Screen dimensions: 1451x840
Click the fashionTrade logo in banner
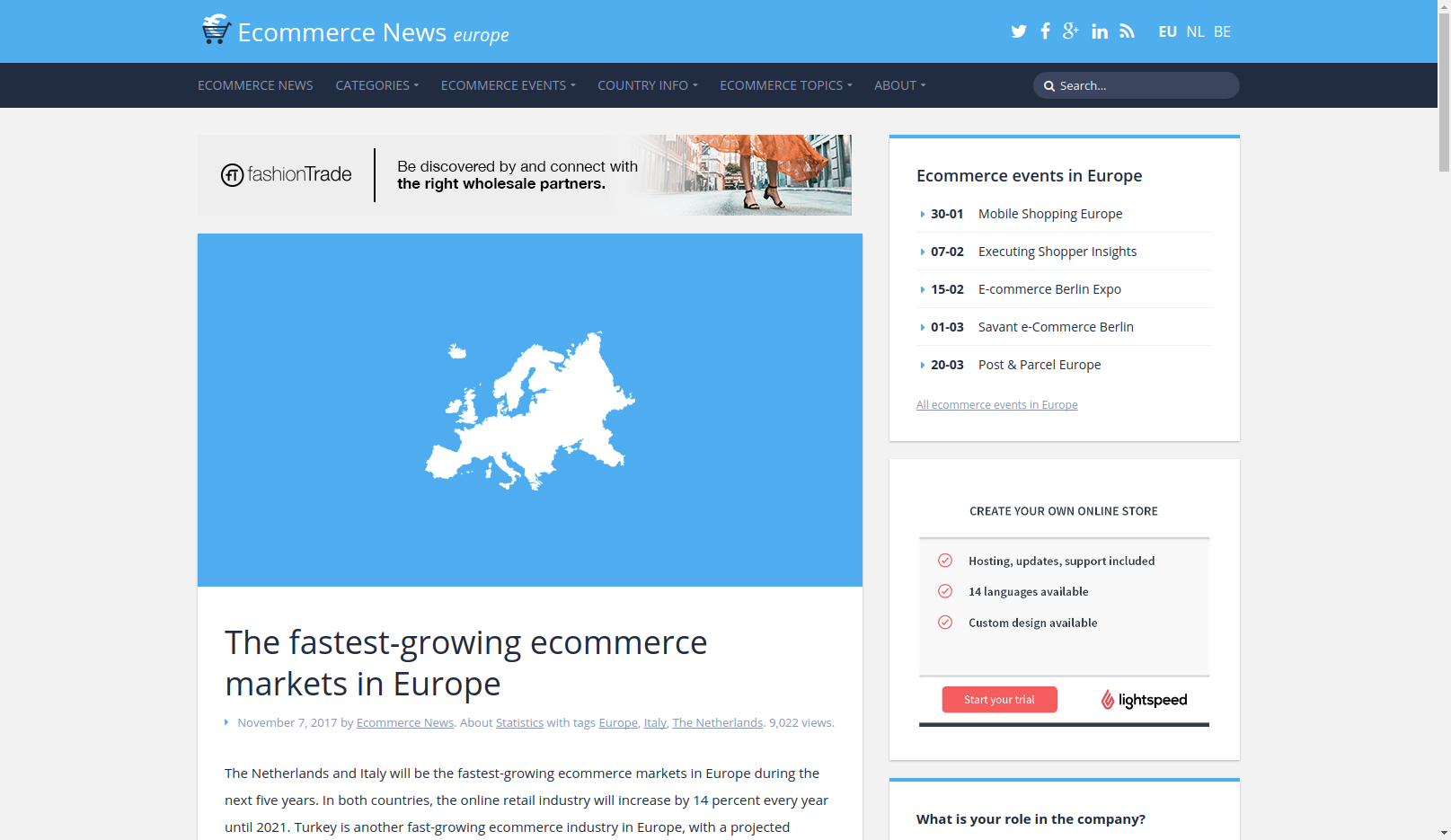pos(287,175)
